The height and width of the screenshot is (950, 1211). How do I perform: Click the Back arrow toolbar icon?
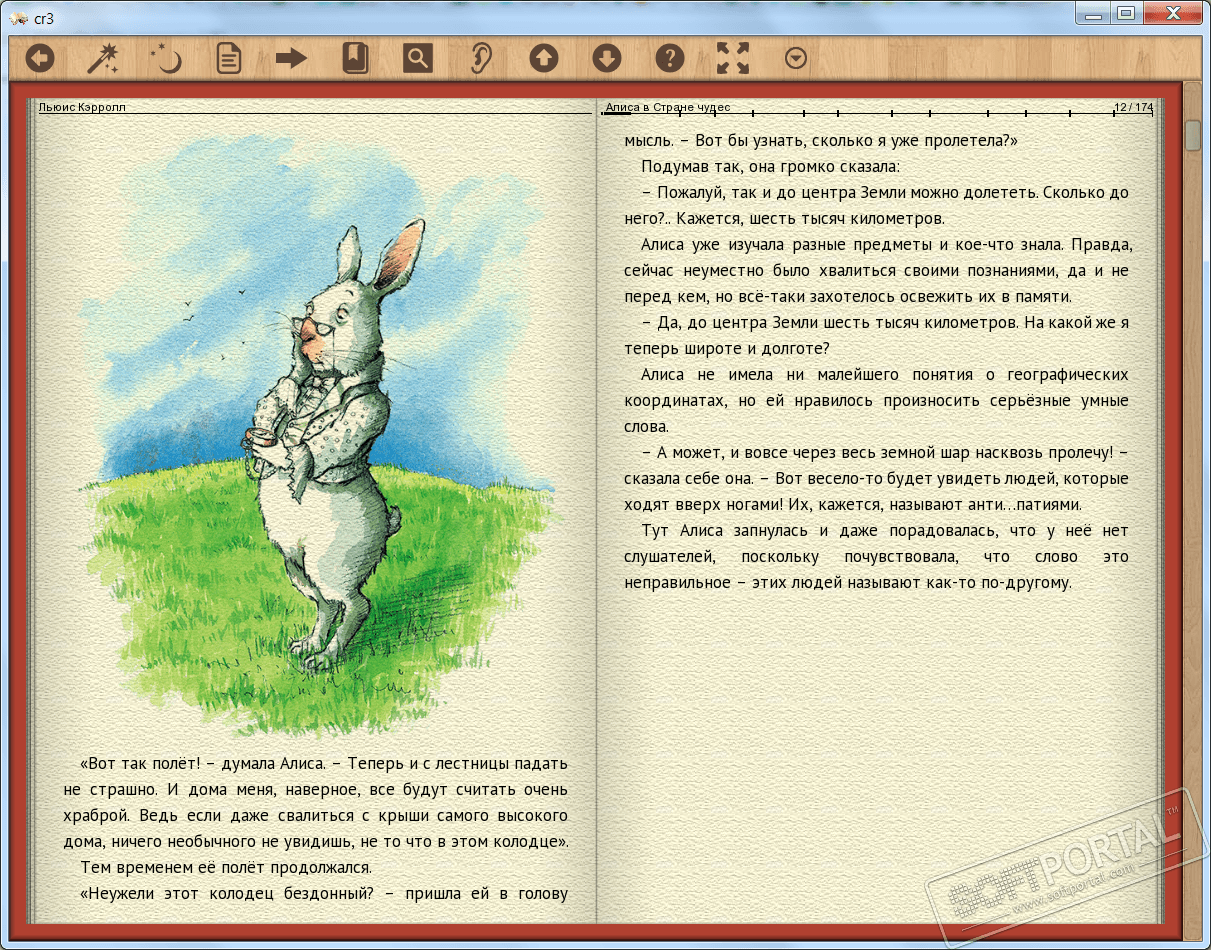39,59
